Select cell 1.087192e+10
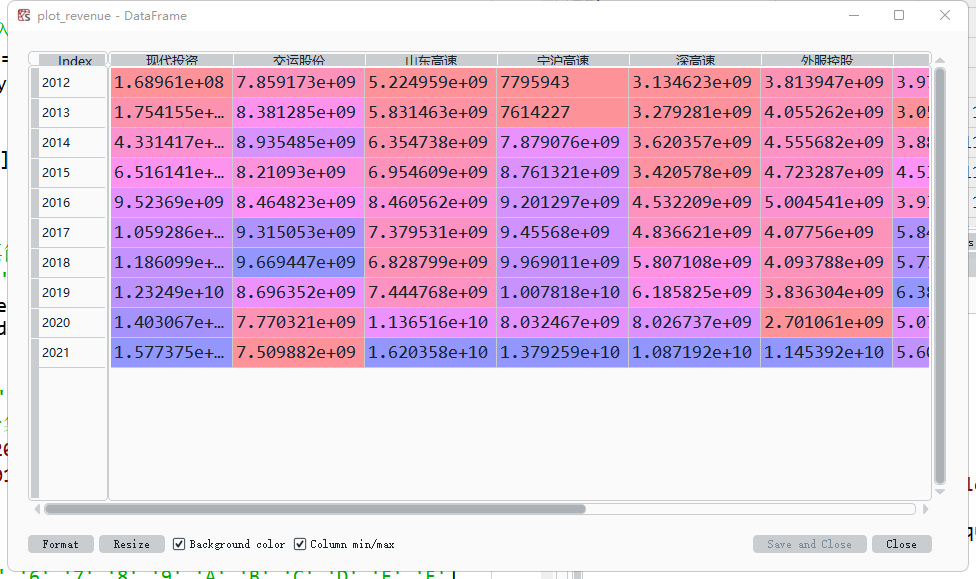 point(695,352)
